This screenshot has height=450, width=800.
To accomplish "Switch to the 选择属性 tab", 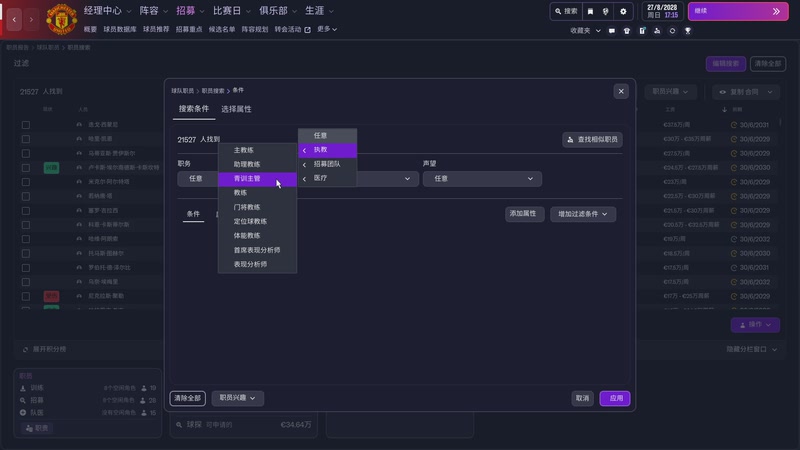I will pyautogui.click(x=236, y=109).
